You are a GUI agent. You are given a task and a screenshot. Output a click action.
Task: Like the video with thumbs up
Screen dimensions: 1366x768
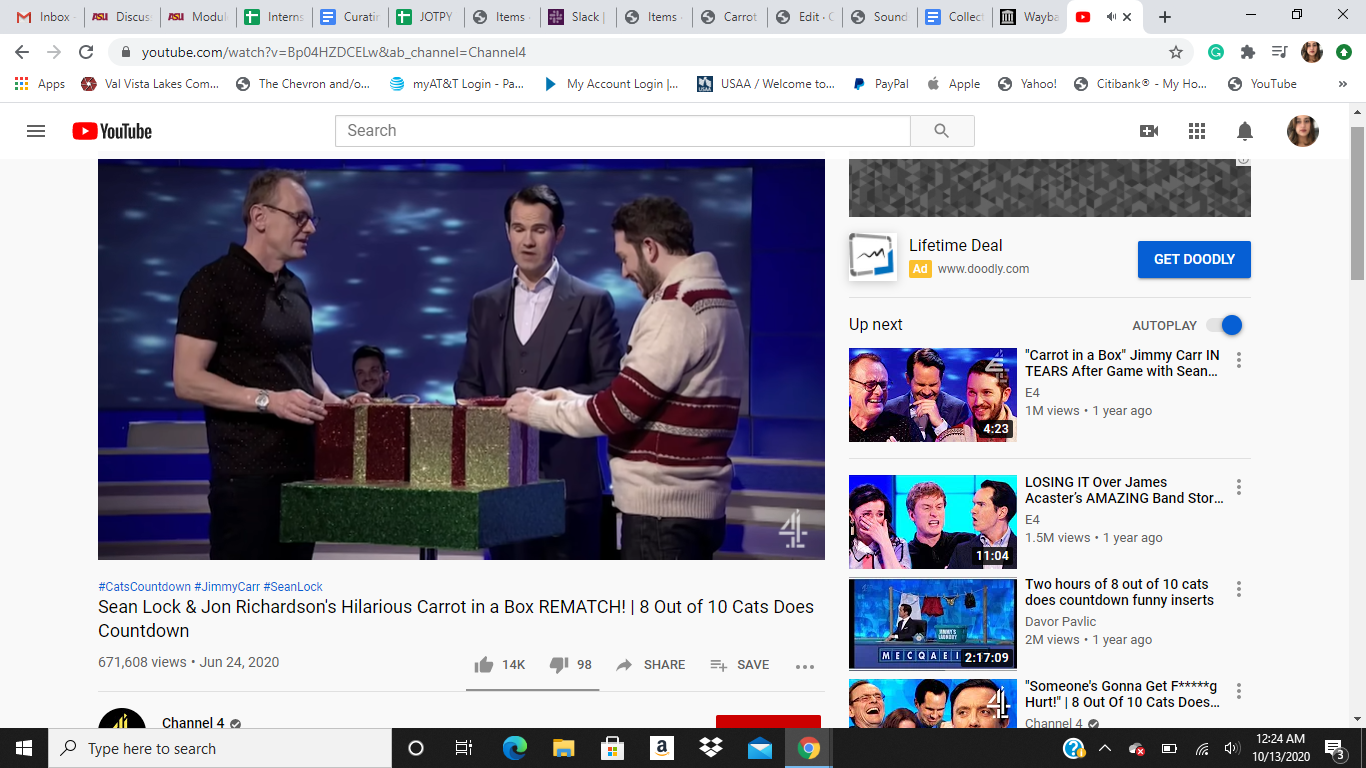pos(484,665)
